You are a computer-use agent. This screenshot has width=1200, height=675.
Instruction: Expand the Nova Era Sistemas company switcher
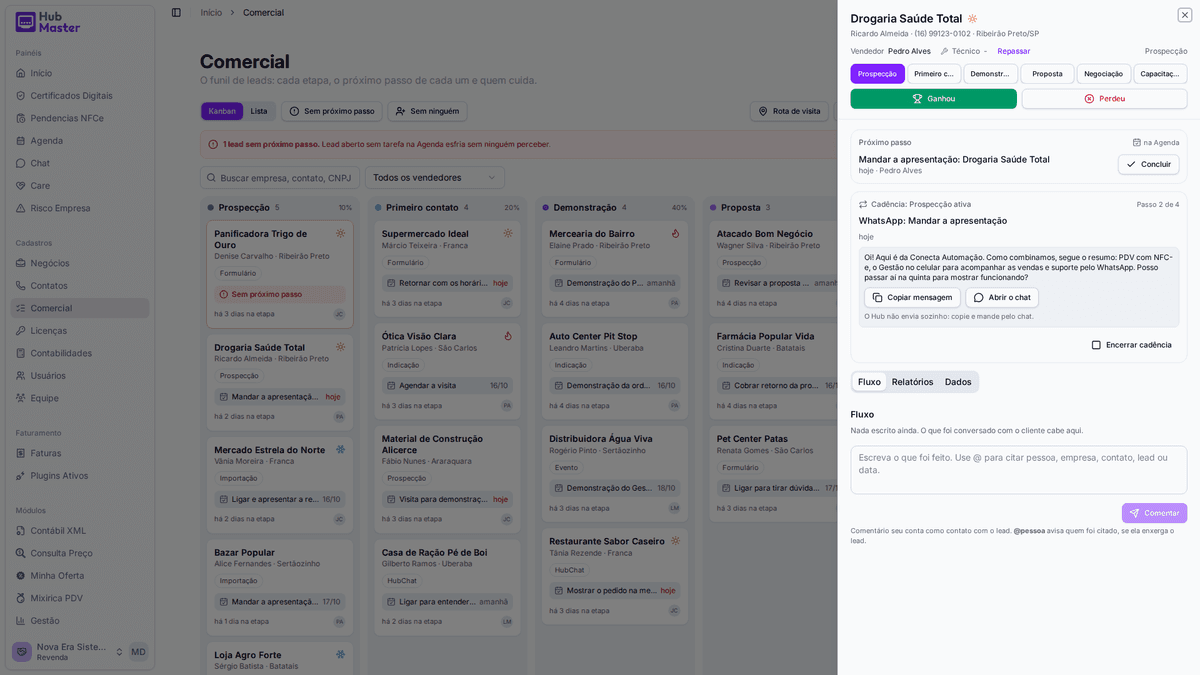pyautogui.click(x=67, y=652)
